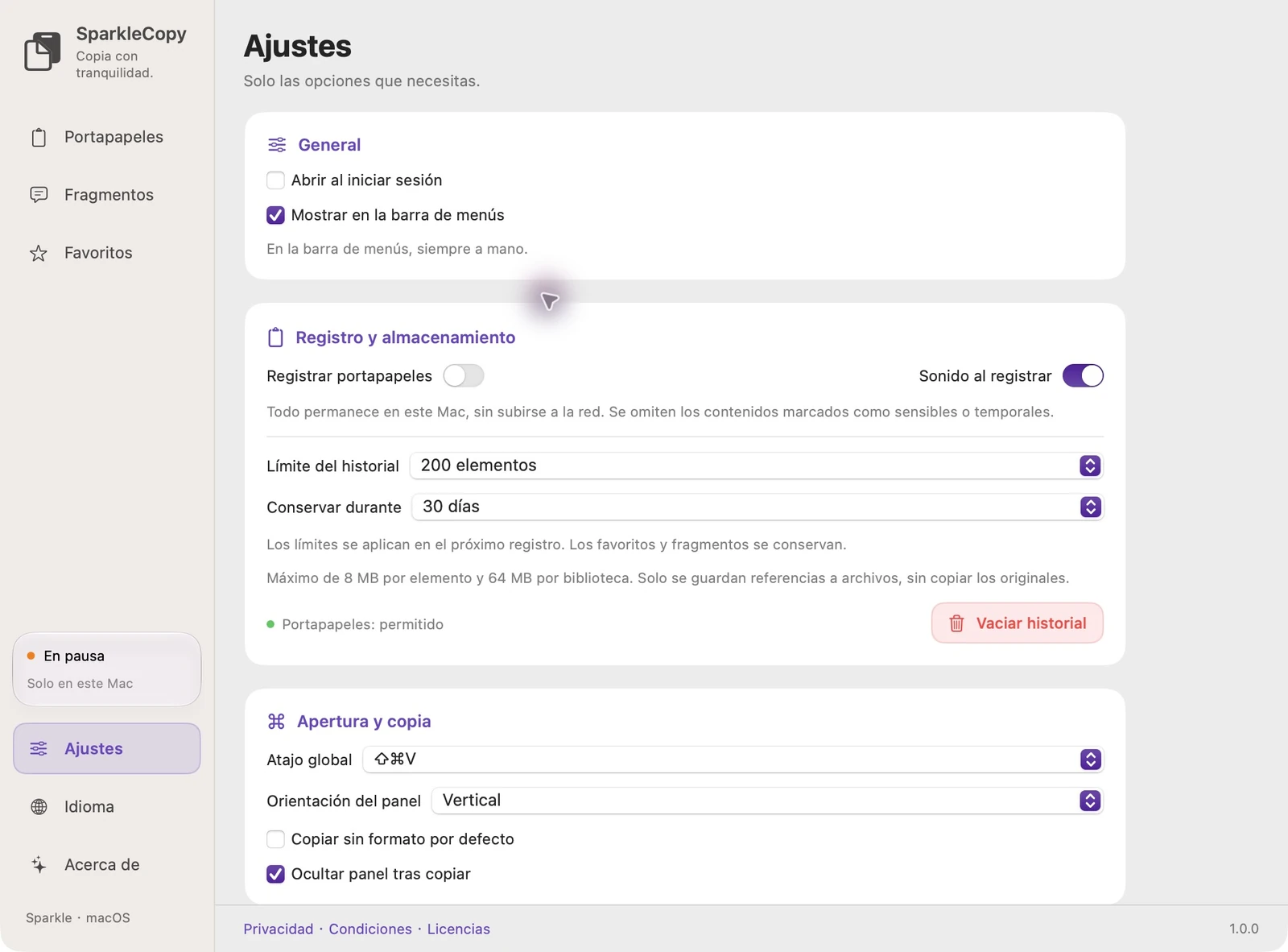This screenshot has height=952, width=1288.
Task: Click the orange En pausa status dot
Action: pyautogui.click(x=31, y=656)
